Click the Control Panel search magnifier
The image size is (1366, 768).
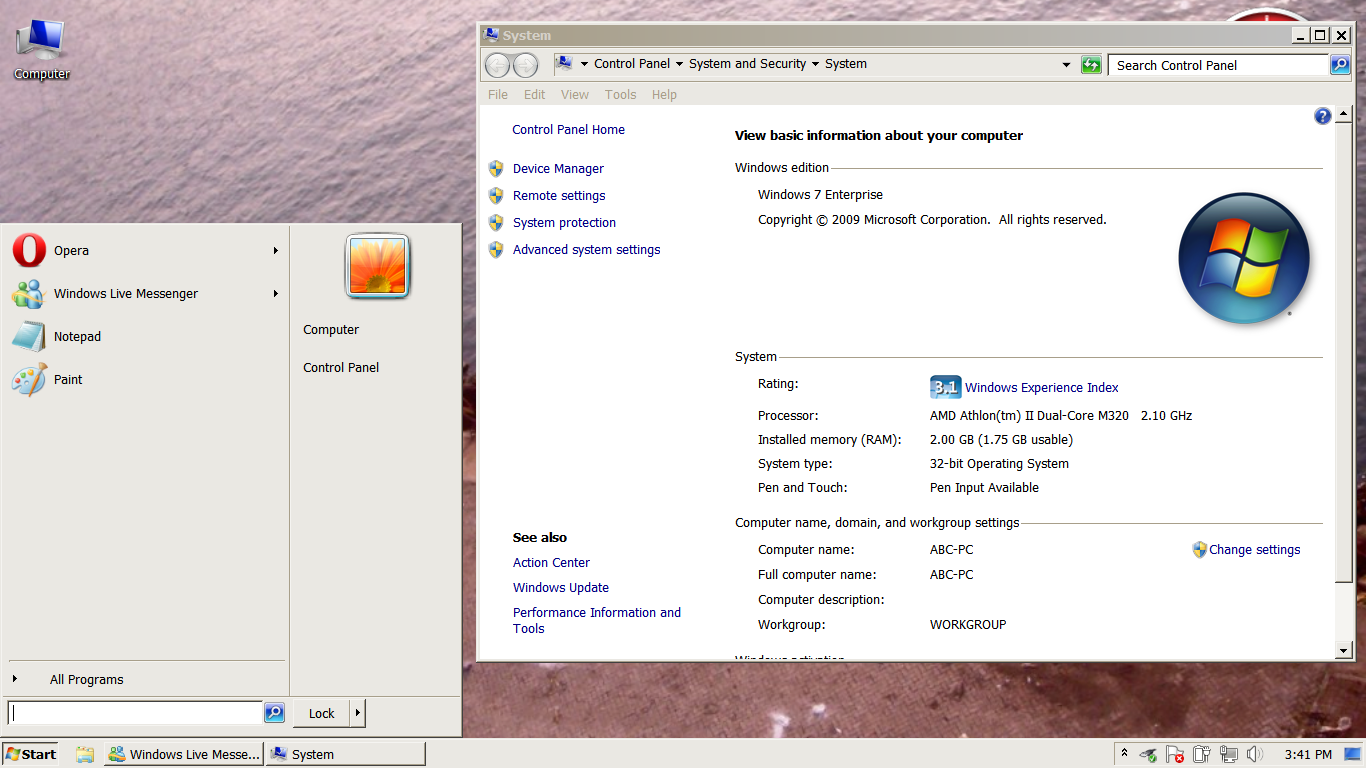[x=1340, y=65]
